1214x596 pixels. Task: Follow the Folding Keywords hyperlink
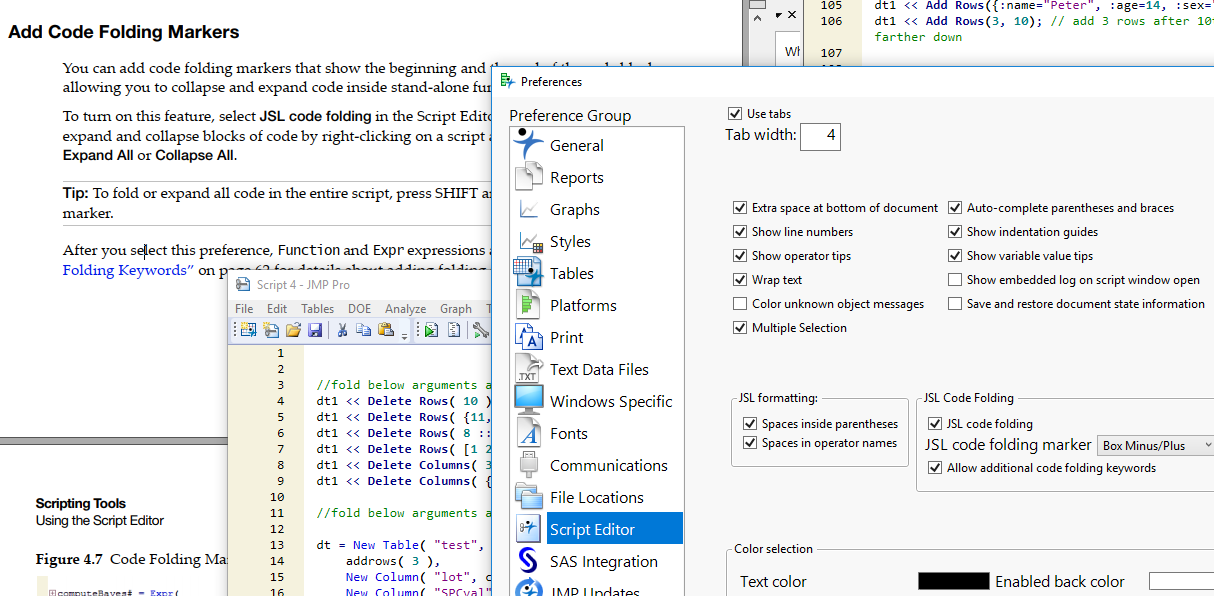pos(126,269)
